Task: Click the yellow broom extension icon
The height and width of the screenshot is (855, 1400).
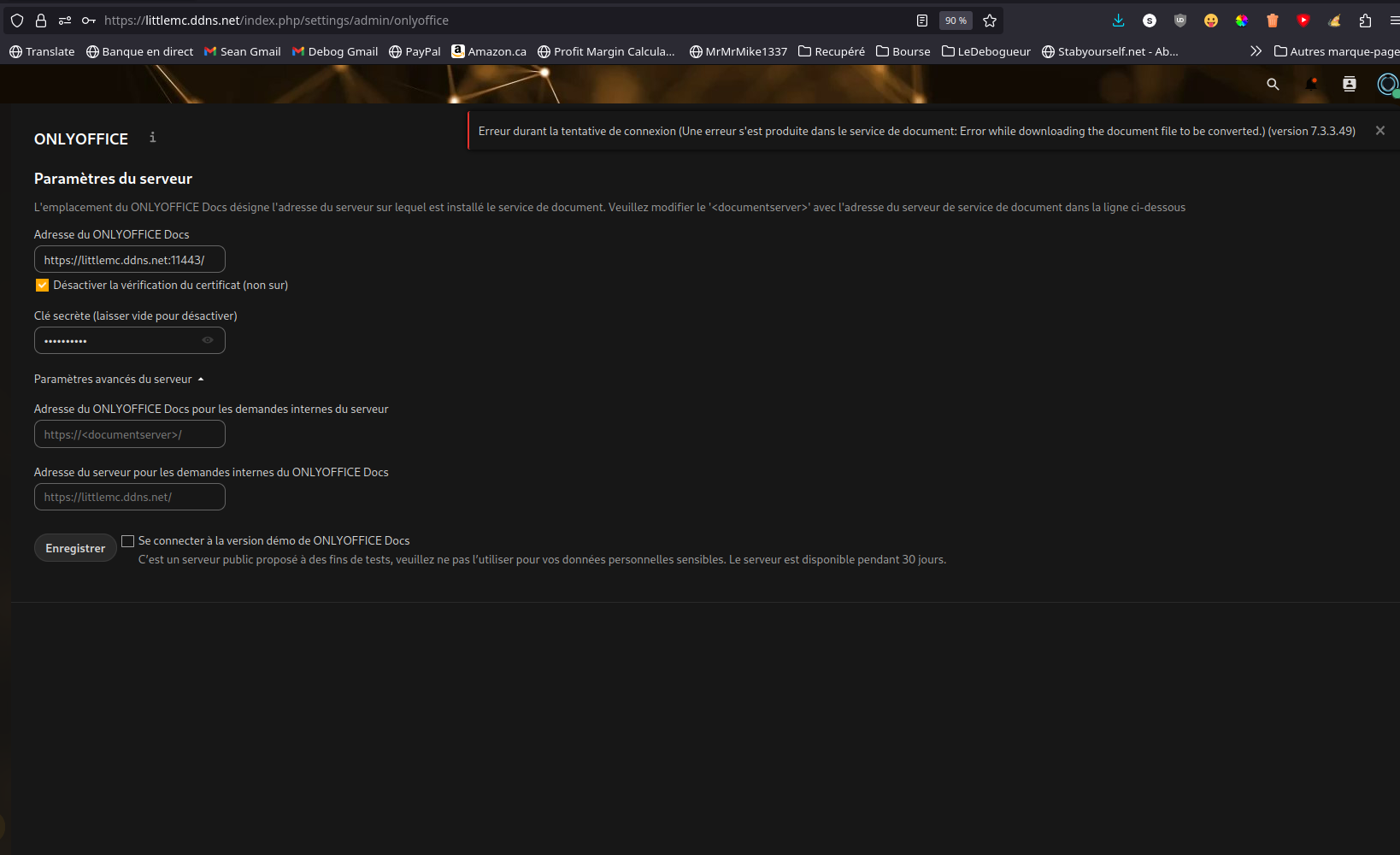Action: click(1334, 21)
